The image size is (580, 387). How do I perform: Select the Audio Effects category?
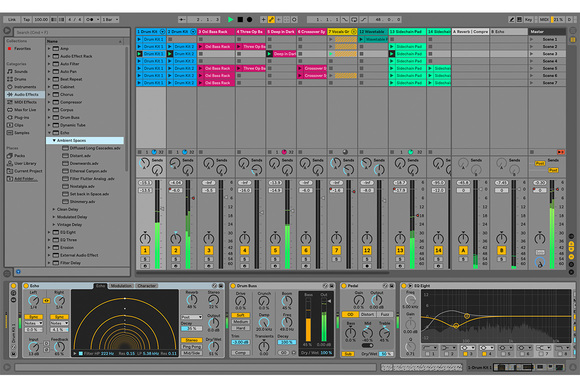point(25,95)
